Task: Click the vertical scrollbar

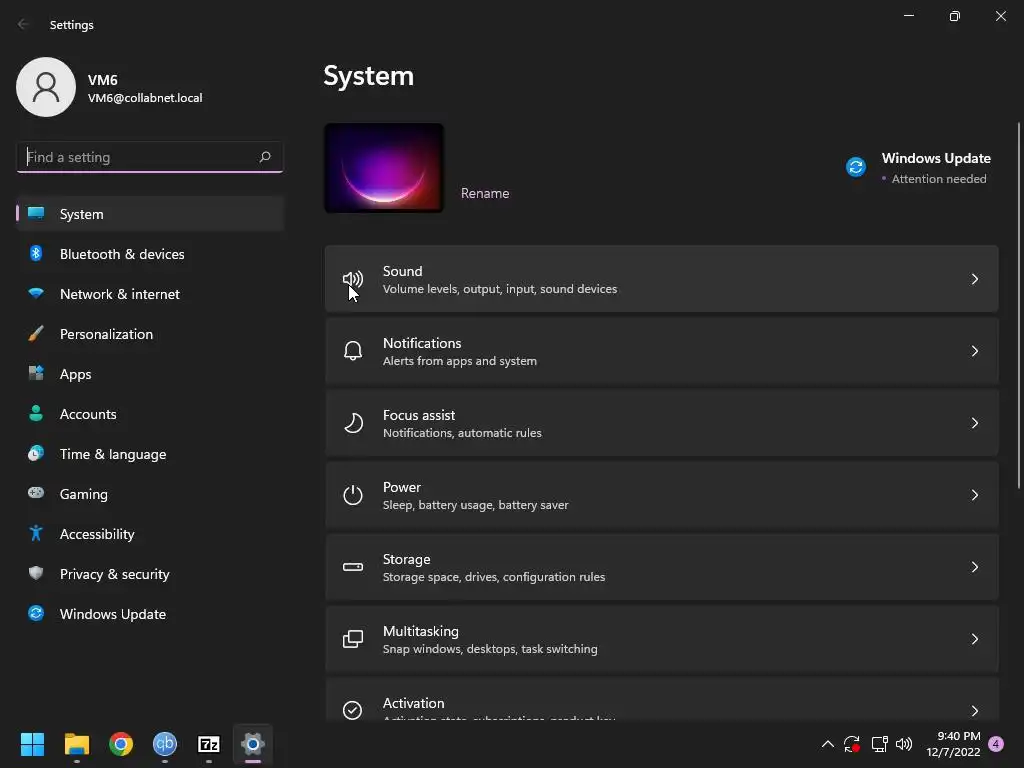Action: pyautogui.click(x=1019, y=305)
